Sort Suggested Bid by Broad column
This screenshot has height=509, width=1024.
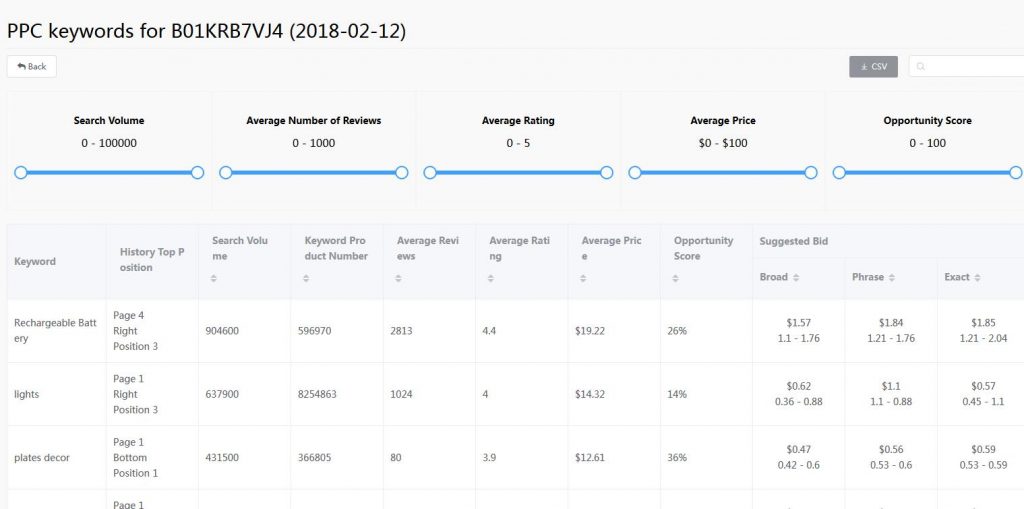[796, 277]
